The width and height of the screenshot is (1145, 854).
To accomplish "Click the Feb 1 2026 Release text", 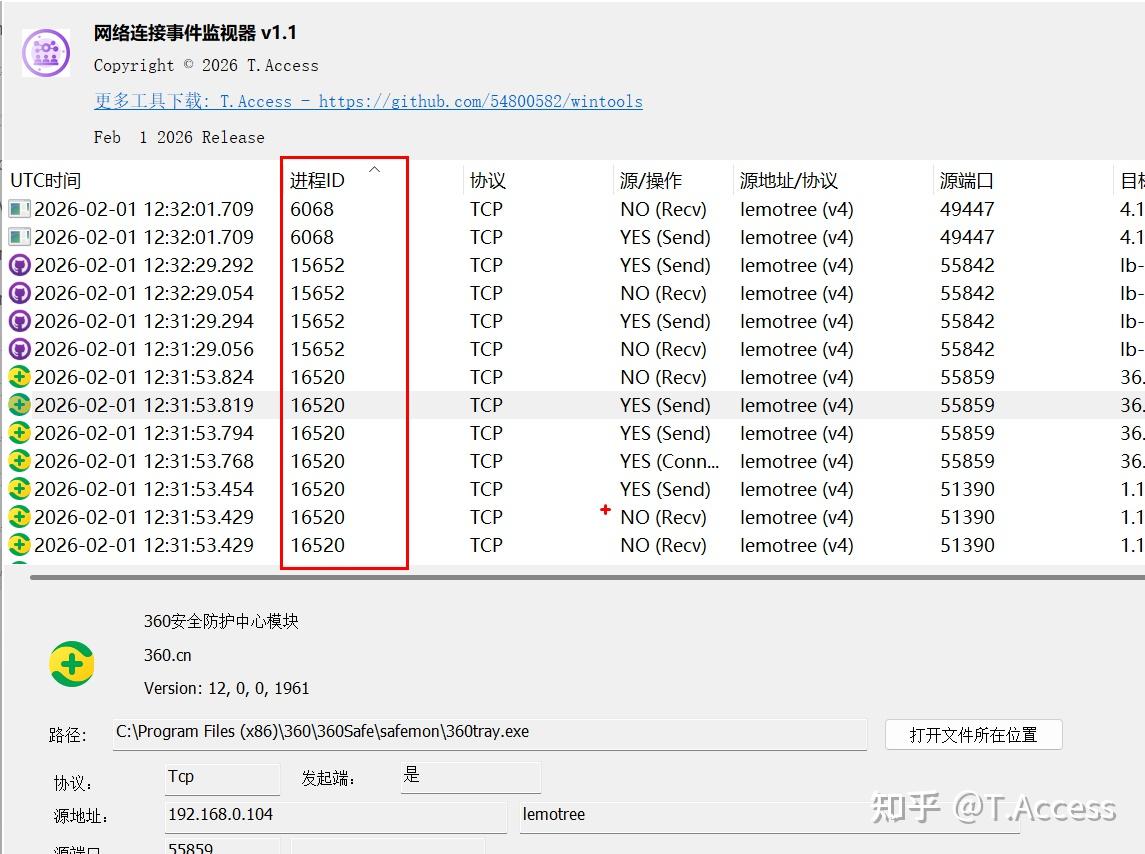I will pos(179,137).
